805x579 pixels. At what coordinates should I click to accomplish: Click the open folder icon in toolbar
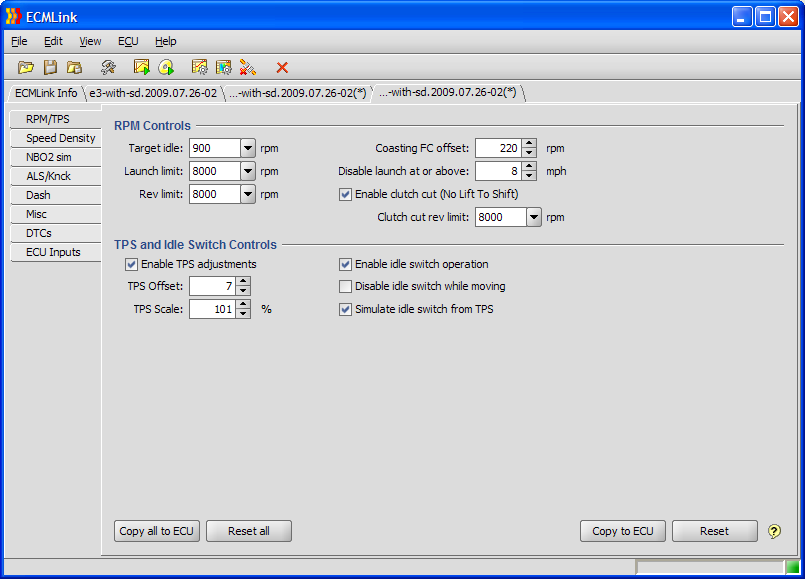[26, 68]
